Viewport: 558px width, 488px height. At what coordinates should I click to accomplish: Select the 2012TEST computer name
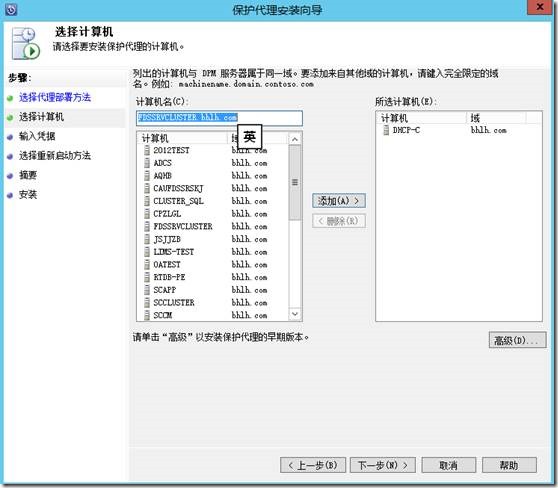click(171, 150)
